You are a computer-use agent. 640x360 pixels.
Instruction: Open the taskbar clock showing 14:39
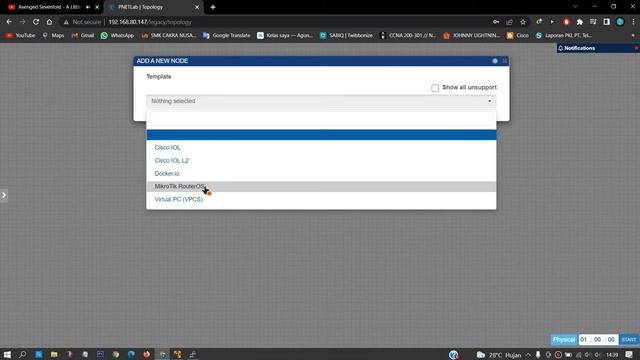click(612, 355)
